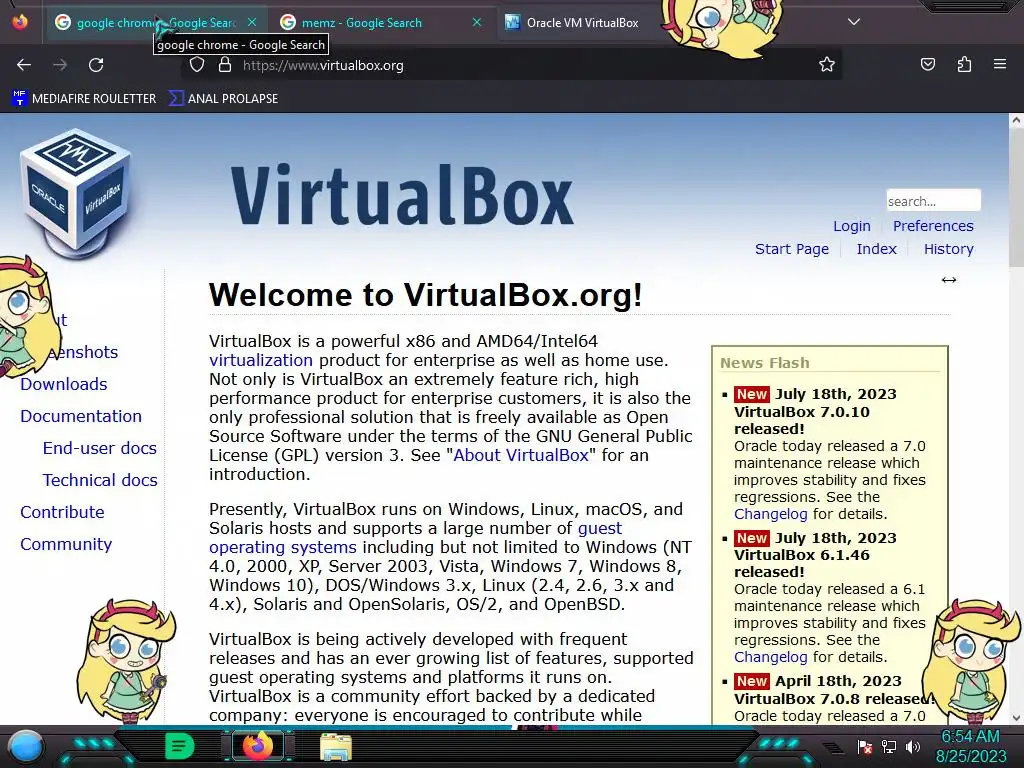Open the tracking protection shield icon
The width and height of the screenshot is (1024, 768).
[197, 65]
